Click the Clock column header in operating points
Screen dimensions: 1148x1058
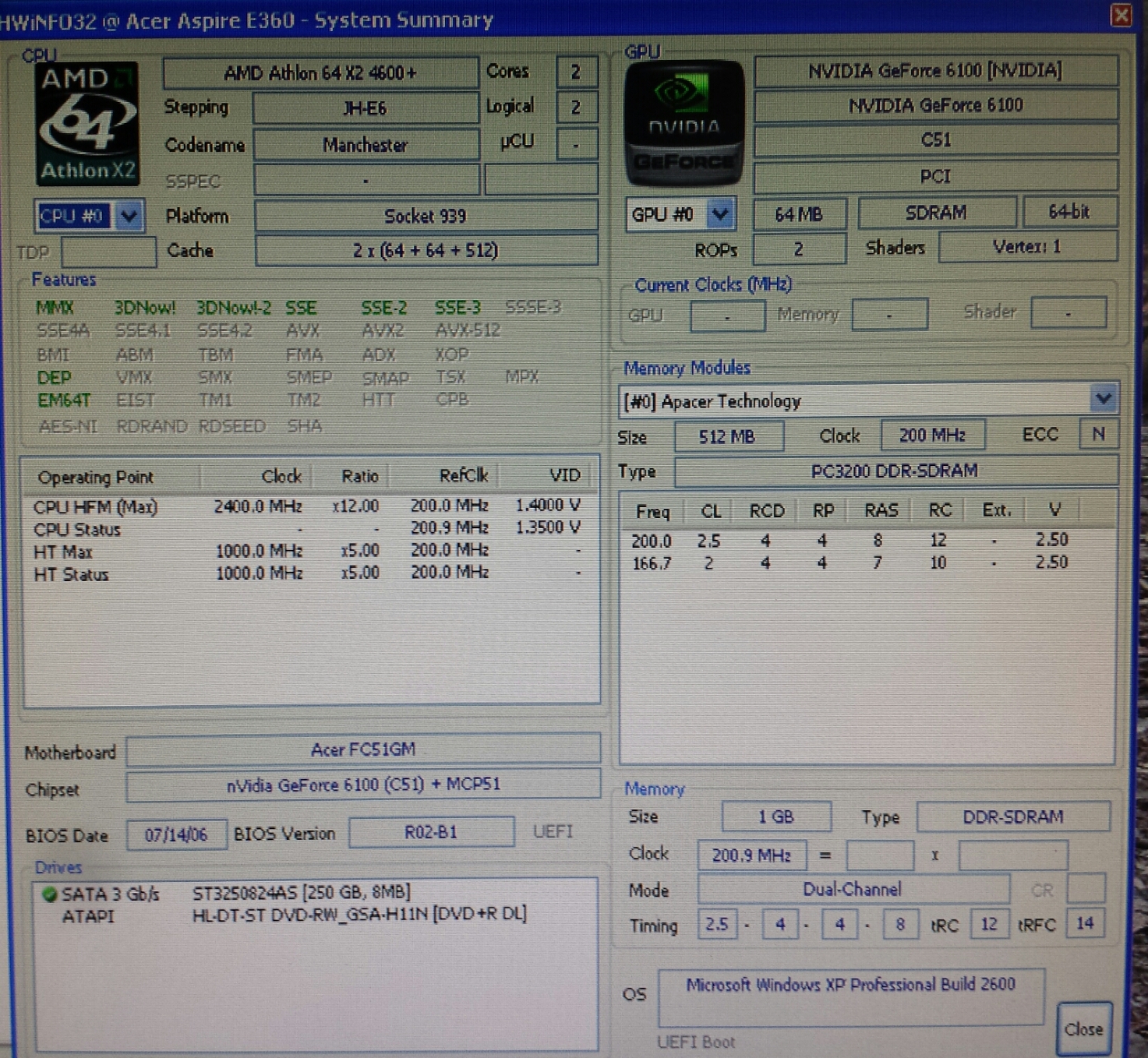pos(281,476)
